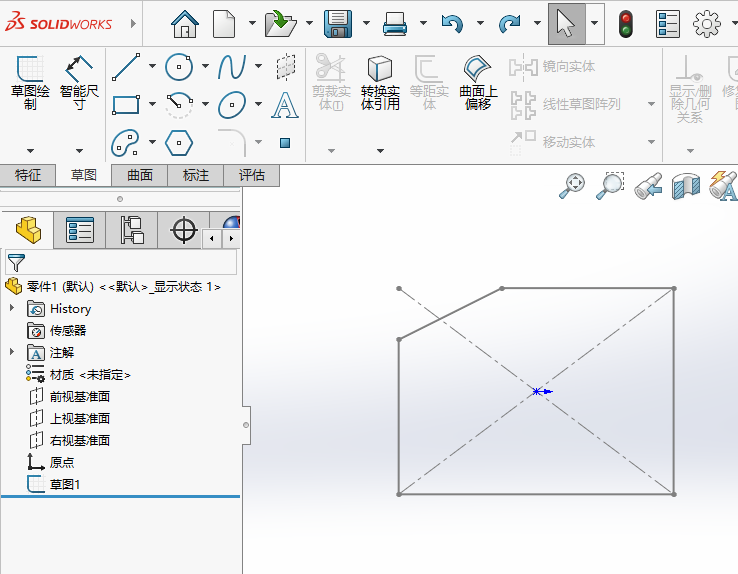Image resolution: width=738 pixels, height=574 pixels.
Task: Select 草图1 in the feature tree
Action: click(64, 484)
